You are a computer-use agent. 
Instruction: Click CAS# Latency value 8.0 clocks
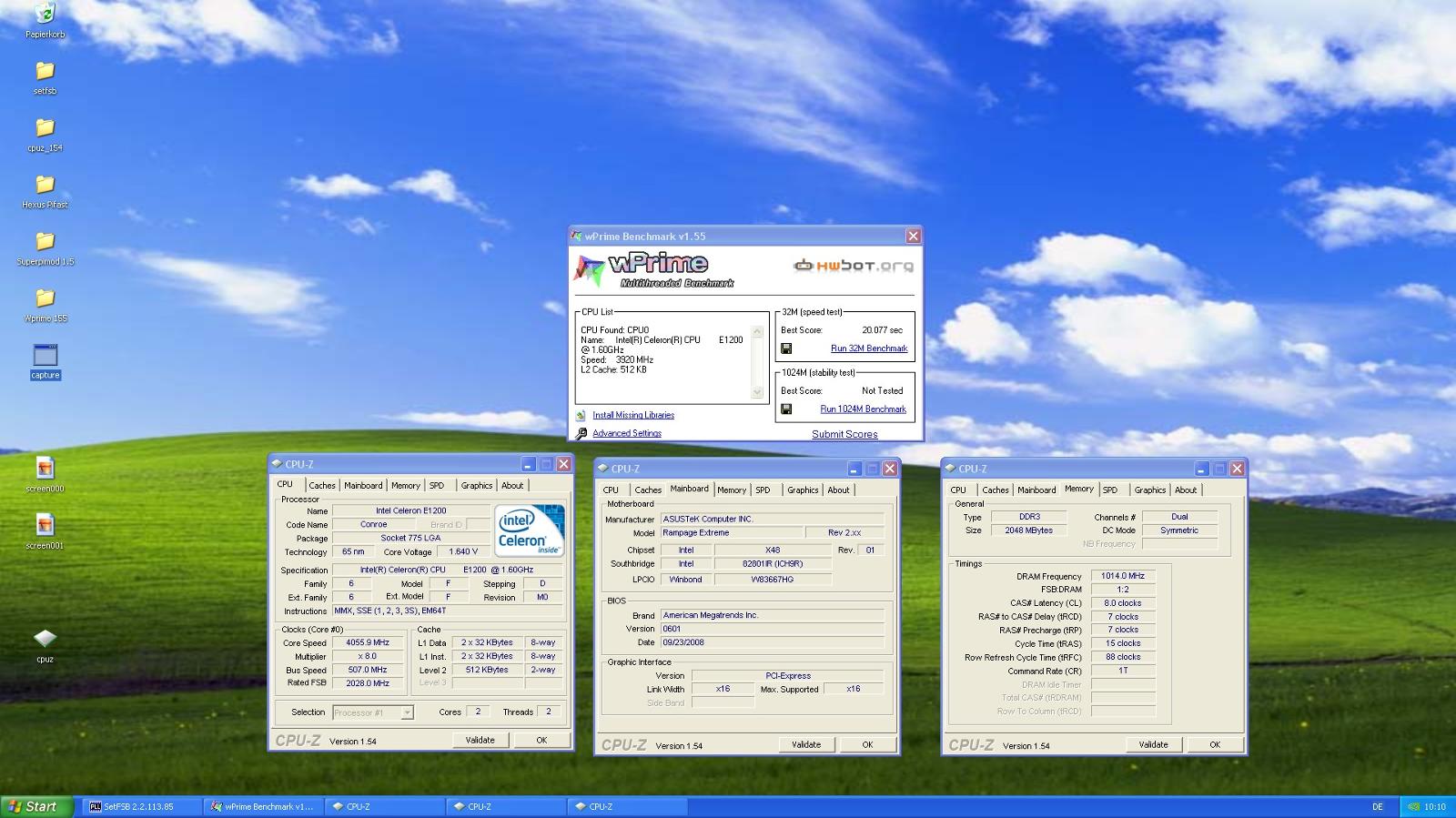pyautogui.click(x=1123, y=603)
